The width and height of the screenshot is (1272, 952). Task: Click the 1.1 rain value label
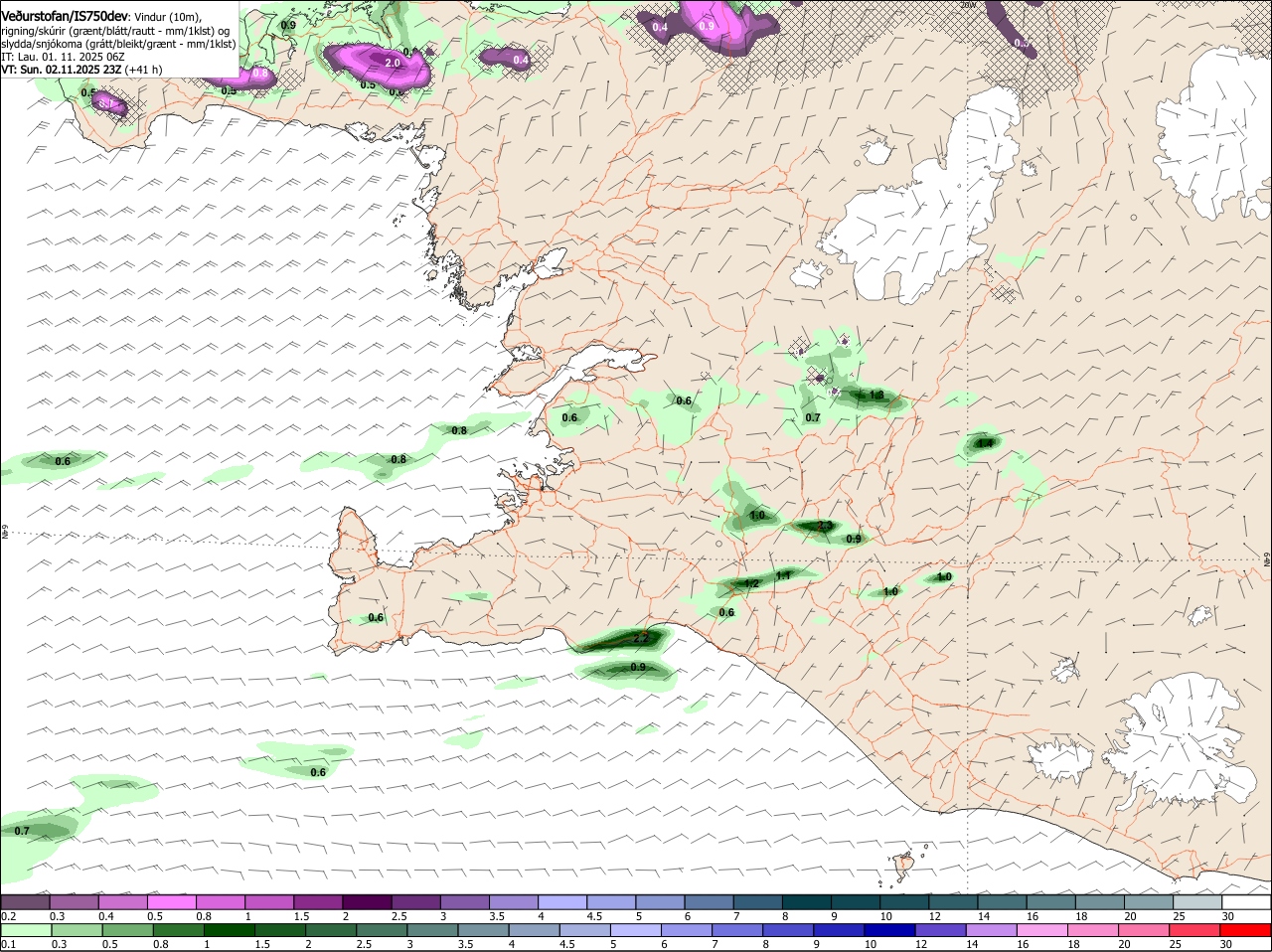click(783, 575)
